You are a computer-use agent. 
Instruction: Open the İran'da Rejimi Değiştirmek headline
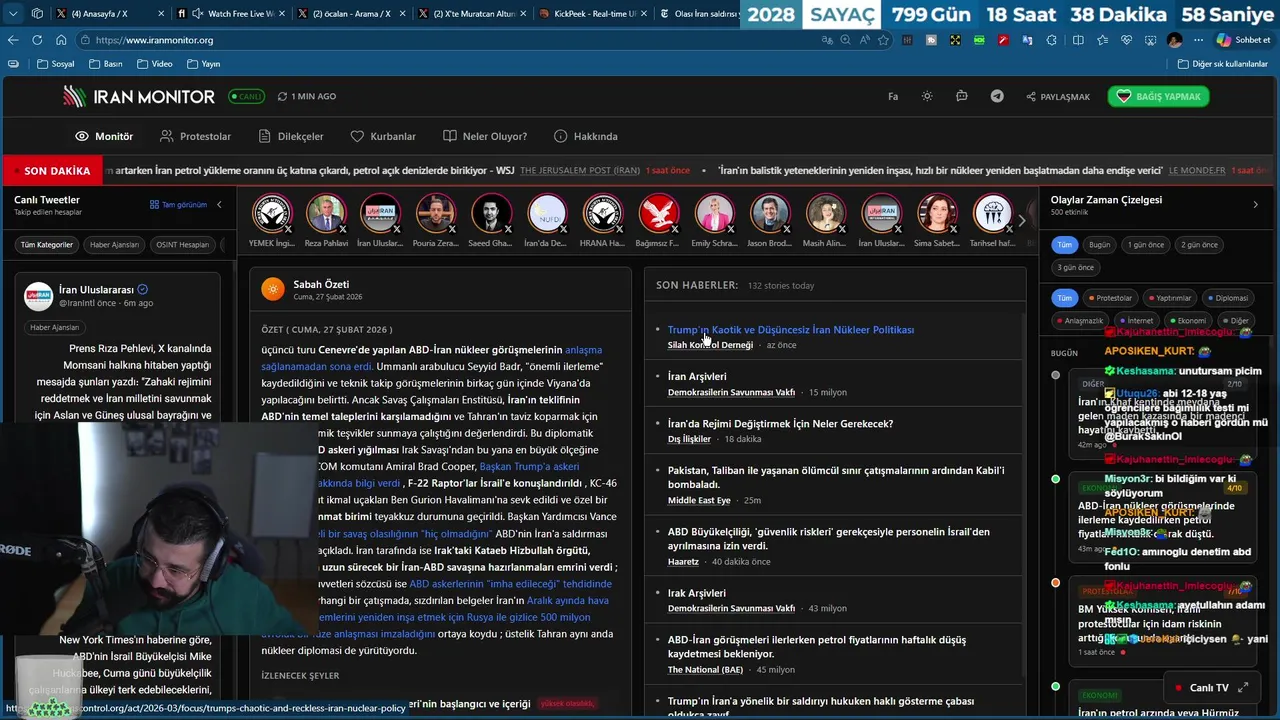coord(780,424)
